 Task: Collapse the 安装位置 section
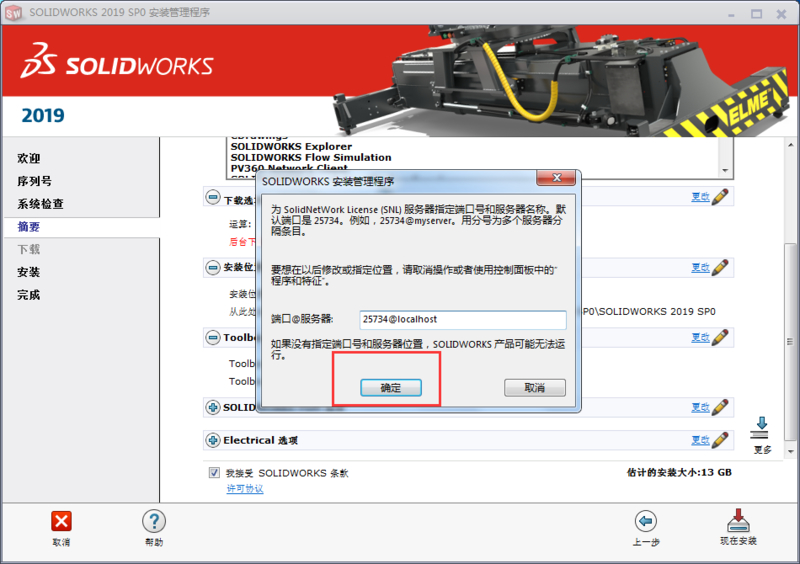(213, 267)
